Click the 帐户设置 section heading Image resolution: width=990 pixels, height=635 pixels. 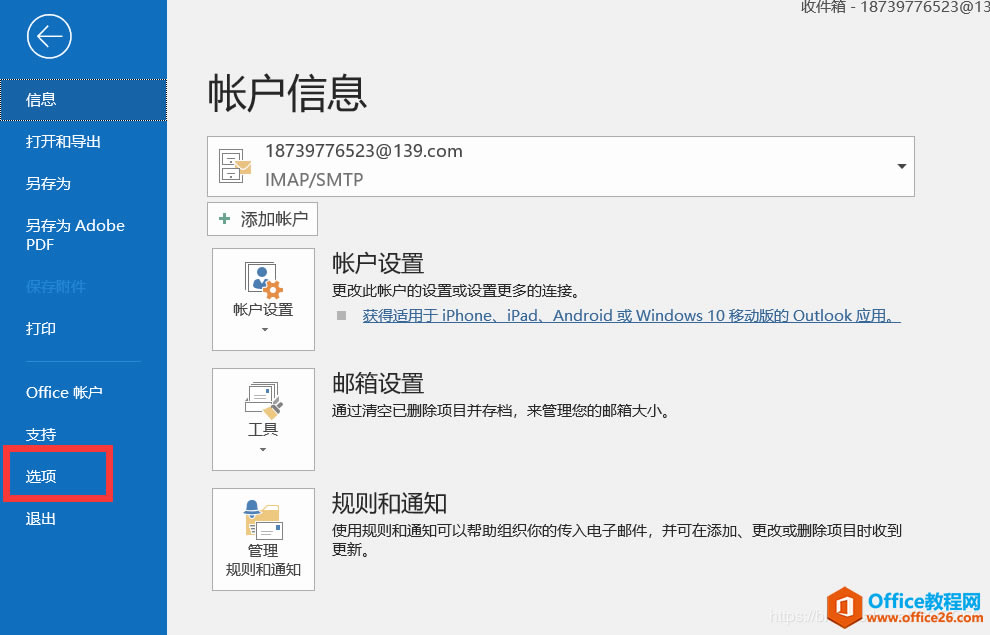378,263
